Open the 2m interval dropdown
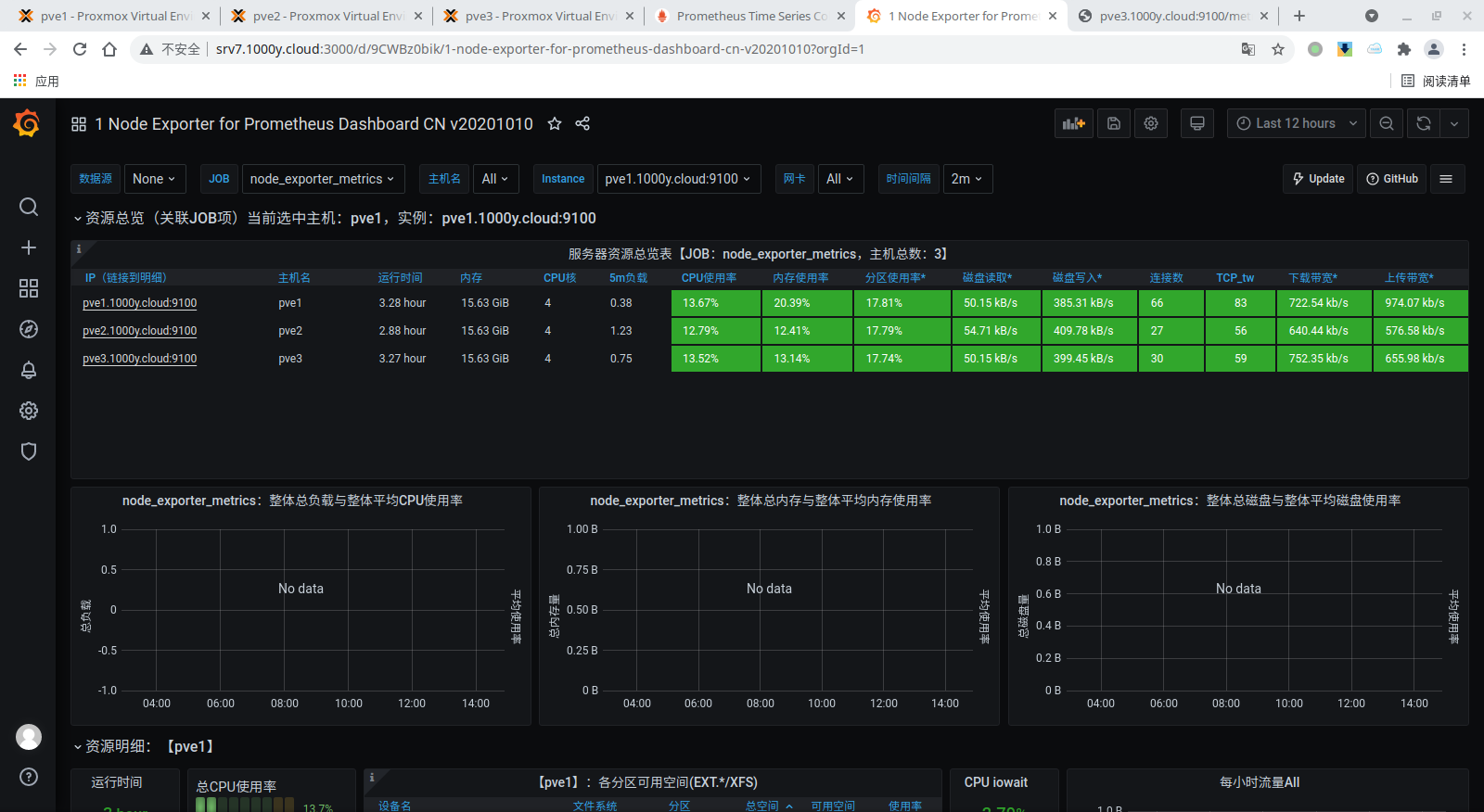This screenshot has width=1484, height=812. [966, 179]
